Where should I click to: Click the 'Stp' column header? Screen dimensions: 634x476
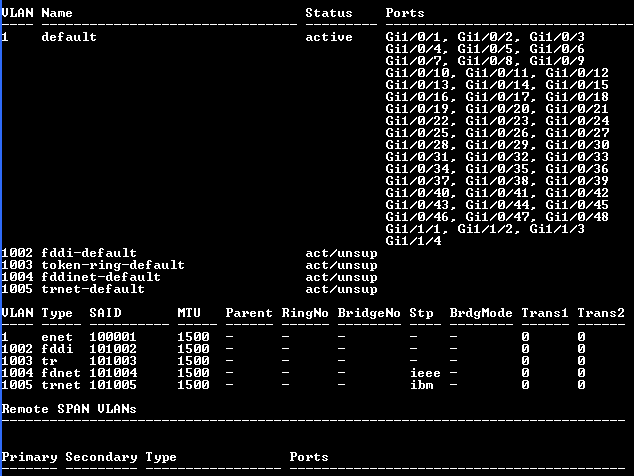421,313
